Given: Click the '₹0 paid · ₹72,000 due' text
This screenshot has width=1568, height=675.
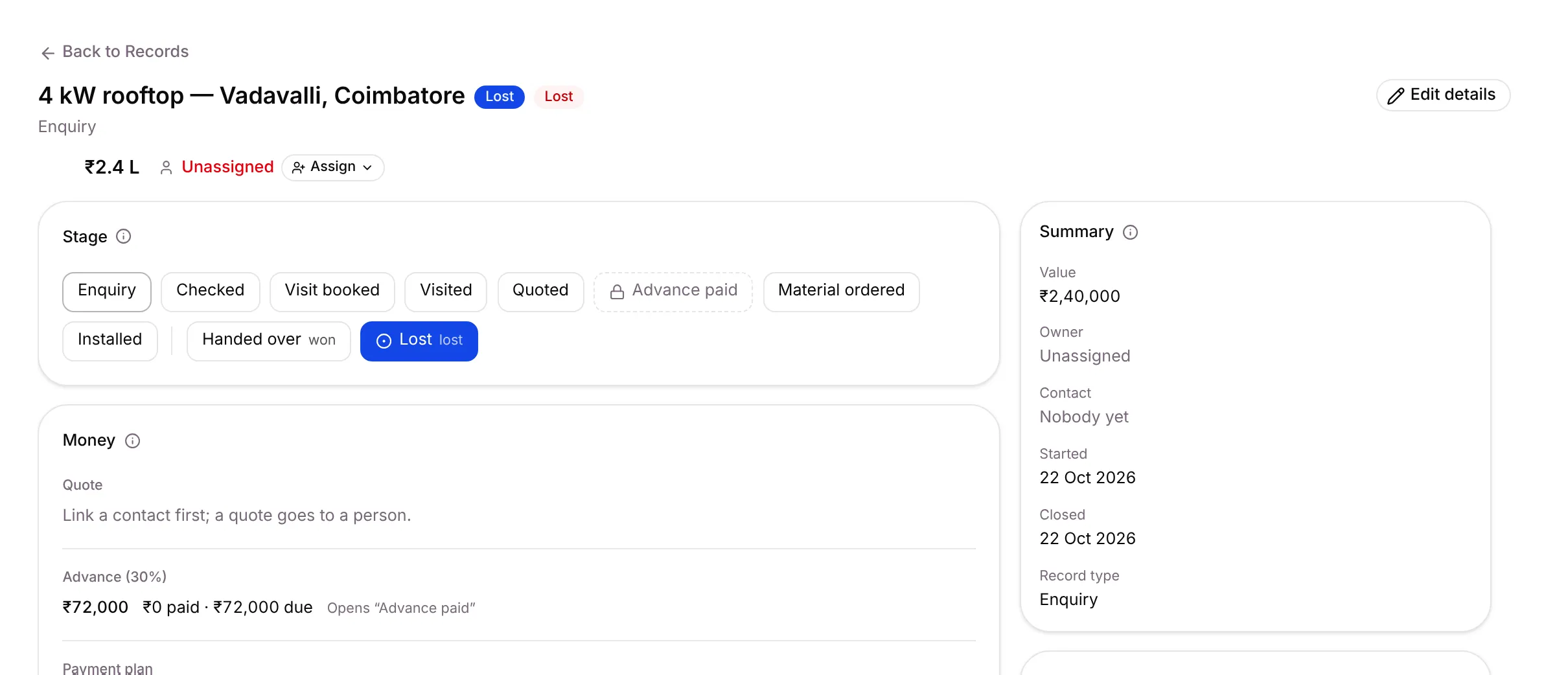Looking at the screenshot, I should [227, 607].
